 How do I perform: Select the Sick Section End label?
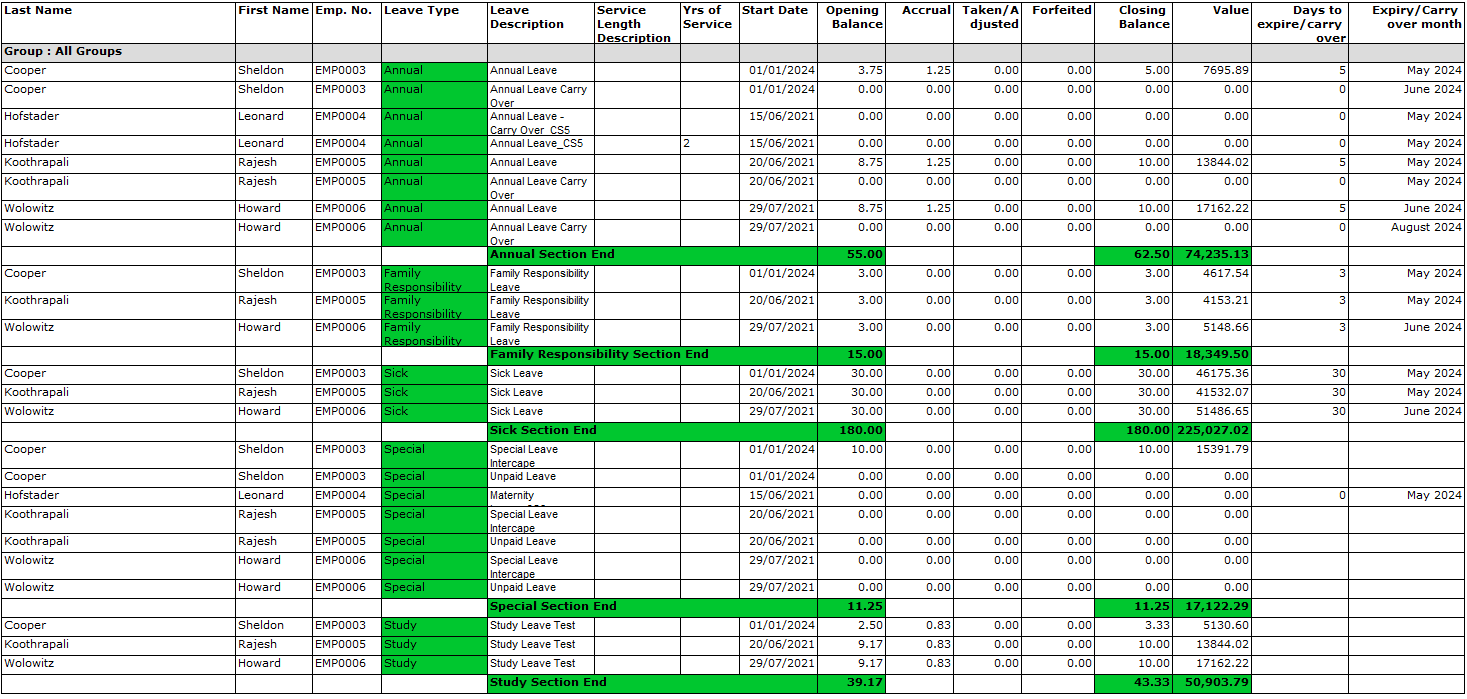tap(542, 431)
